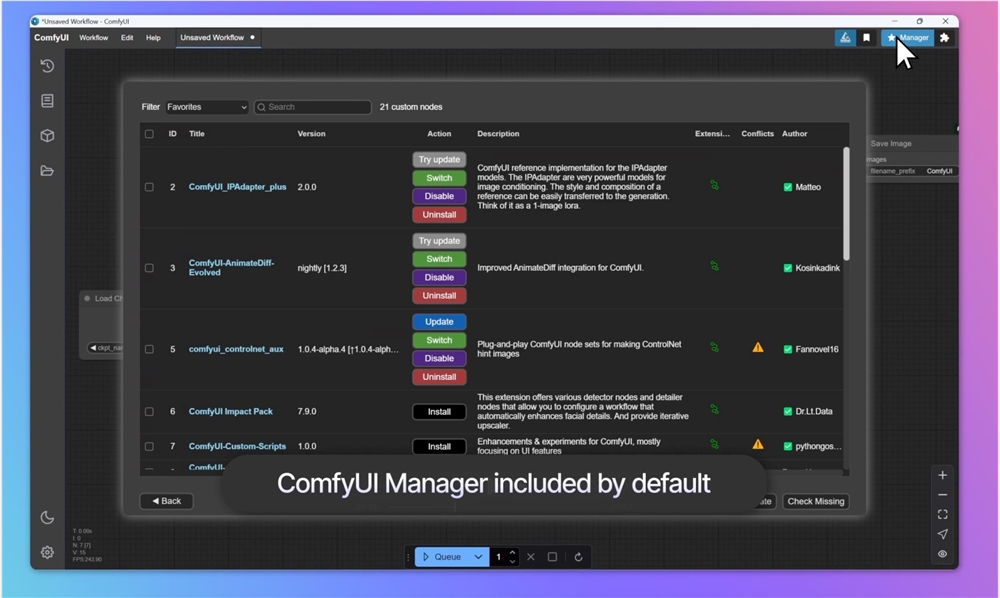Screen dimensions: 1000x598
Task: Fit the canvas view to screen
Action: click(943, 514)
